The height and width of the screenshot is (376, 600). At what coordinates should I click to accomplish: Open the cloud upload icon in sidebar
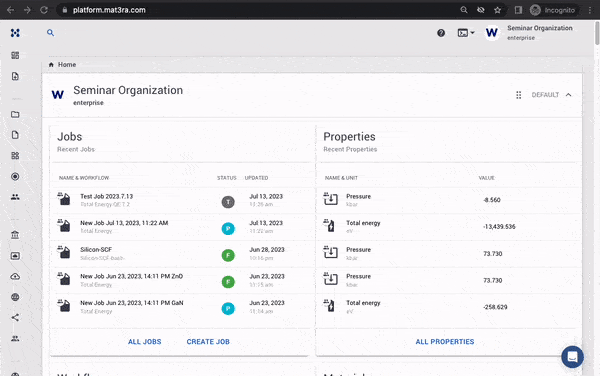point(15,276)
